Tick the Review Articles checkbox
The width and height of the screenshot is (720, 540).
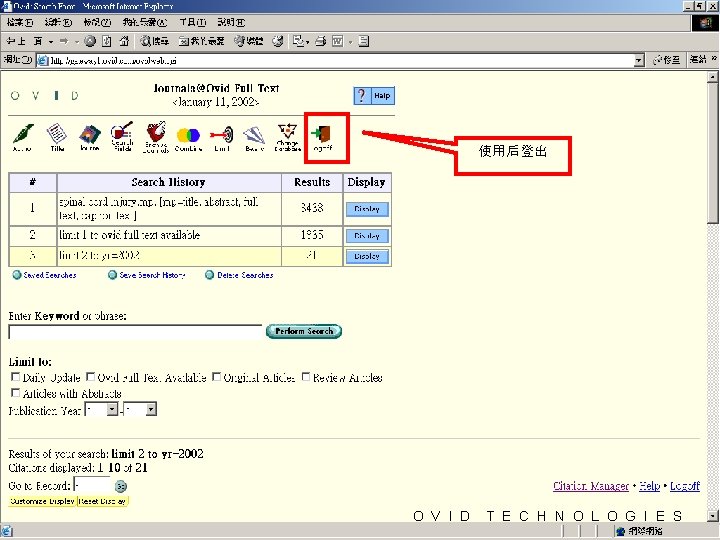point(306,377)
